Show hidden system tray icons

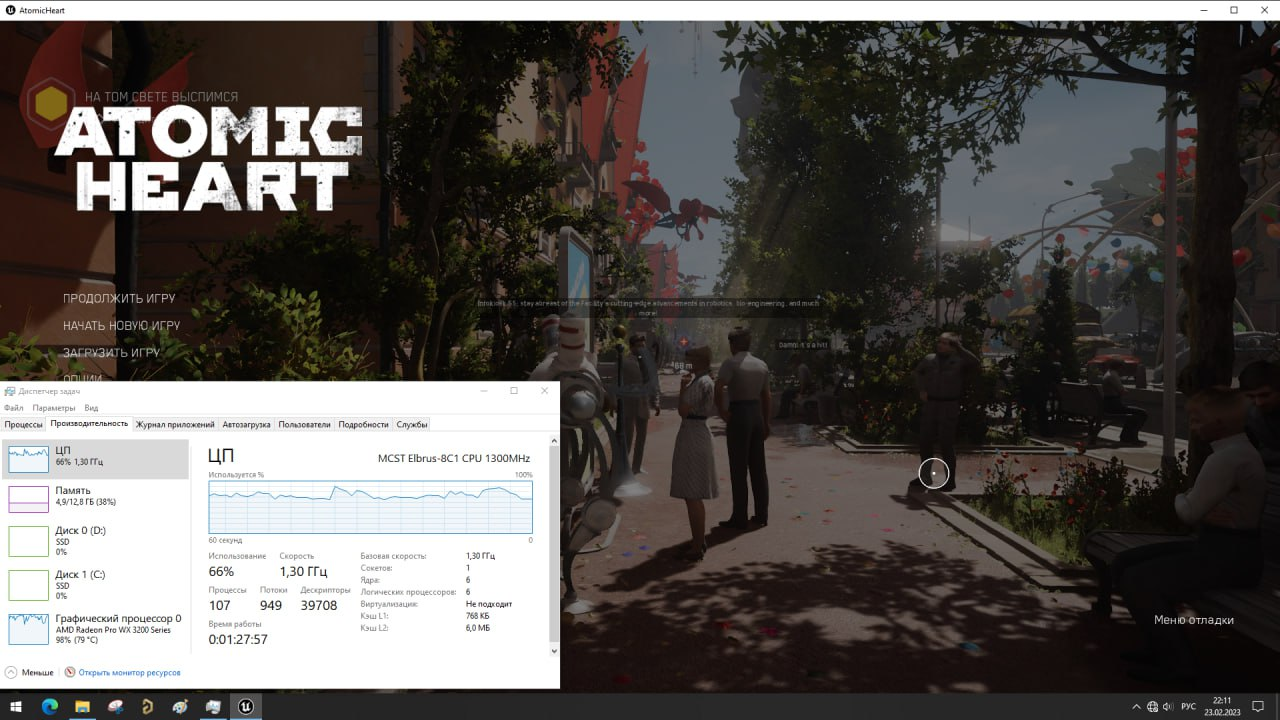coord(1136,706)
